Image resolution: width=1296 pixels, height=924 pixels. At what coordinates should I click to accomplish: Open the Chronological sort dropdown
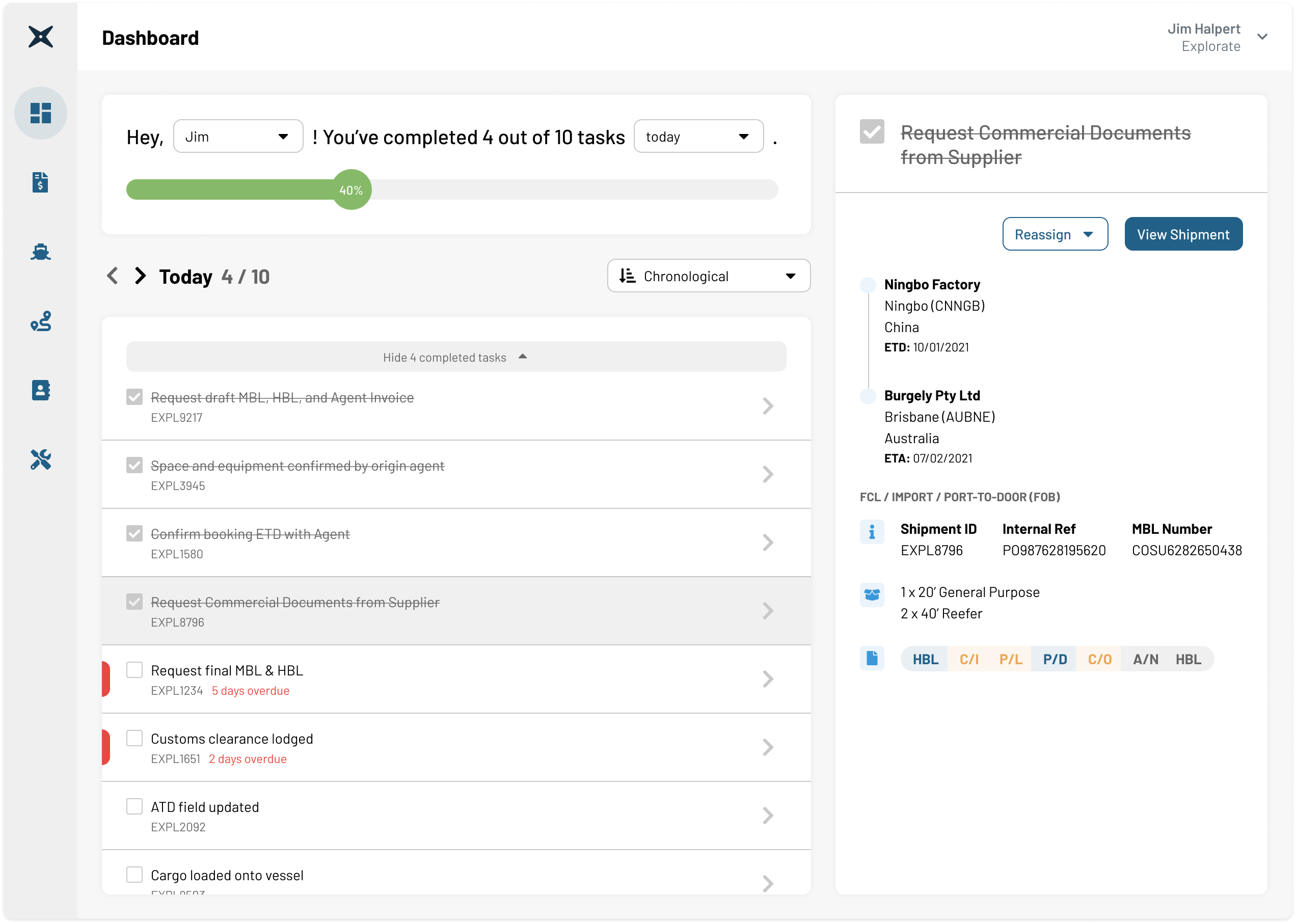(x=709, y=276)
